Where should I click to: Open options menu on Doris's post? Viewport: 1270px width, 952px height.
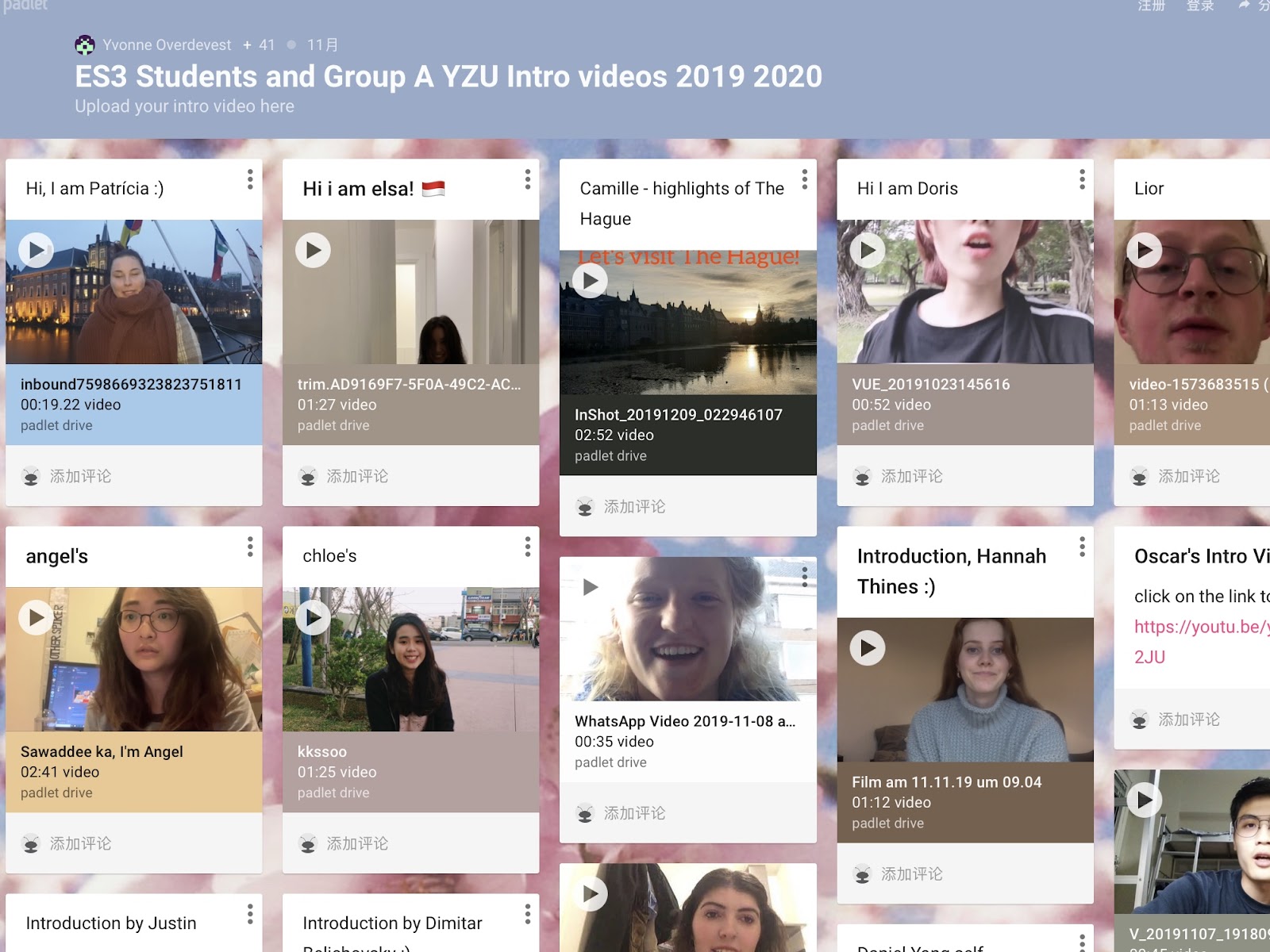pos(1081,179)
